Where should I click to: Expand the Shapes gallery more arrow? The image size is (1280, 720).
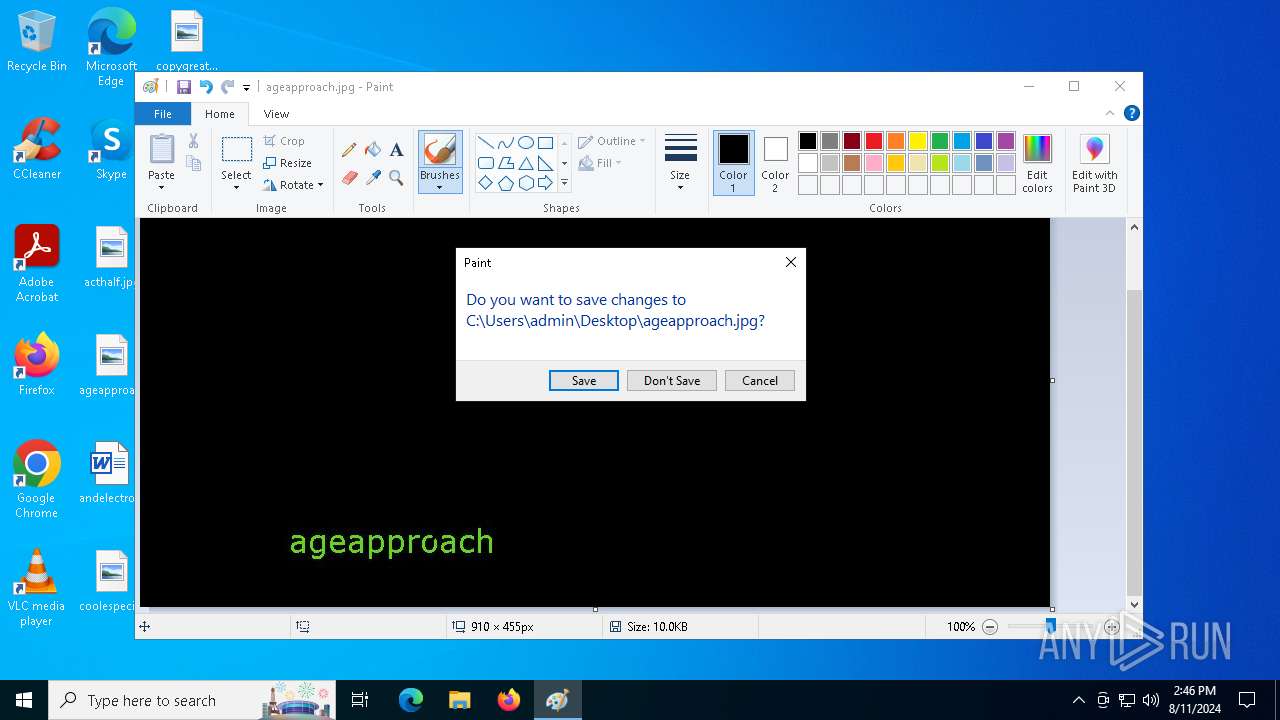point(564,183)
